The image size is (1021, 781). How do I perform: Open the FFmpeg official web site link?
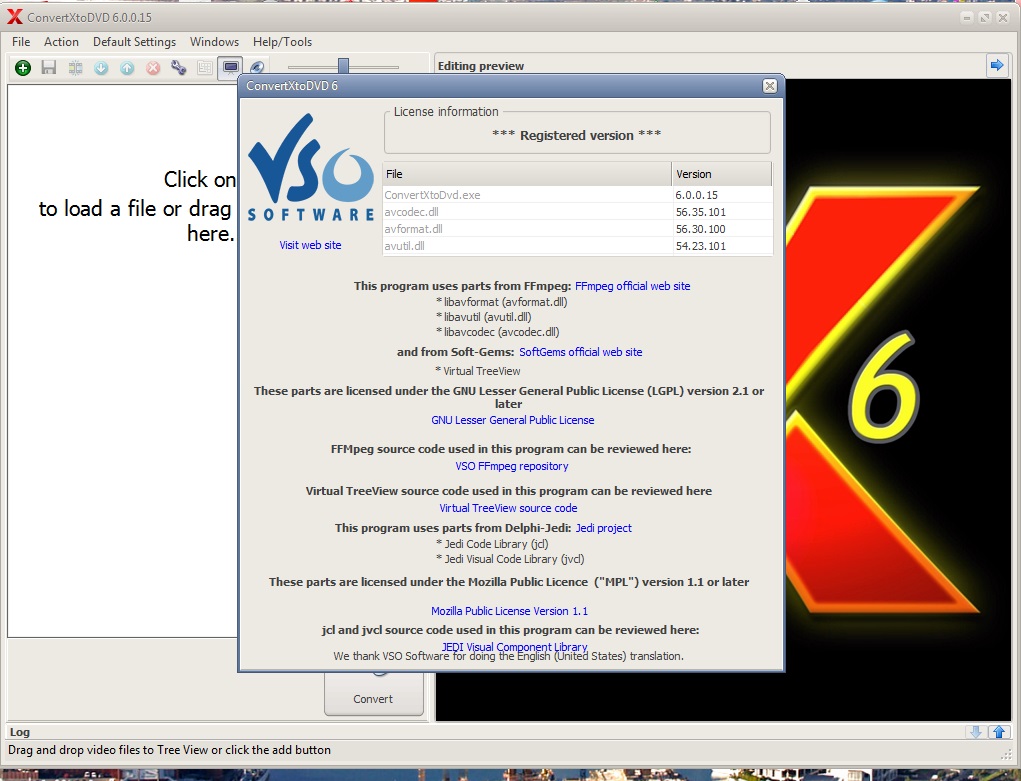pyautogui.click(x=632, y=286)
